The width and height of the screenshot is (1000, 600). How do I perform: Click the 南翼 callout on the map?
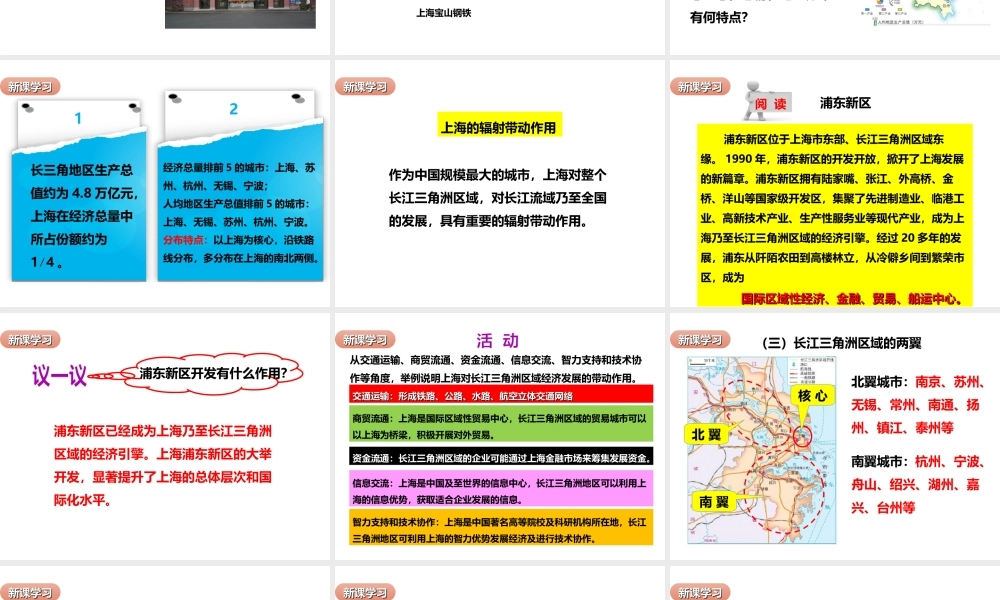coord(714,502)
